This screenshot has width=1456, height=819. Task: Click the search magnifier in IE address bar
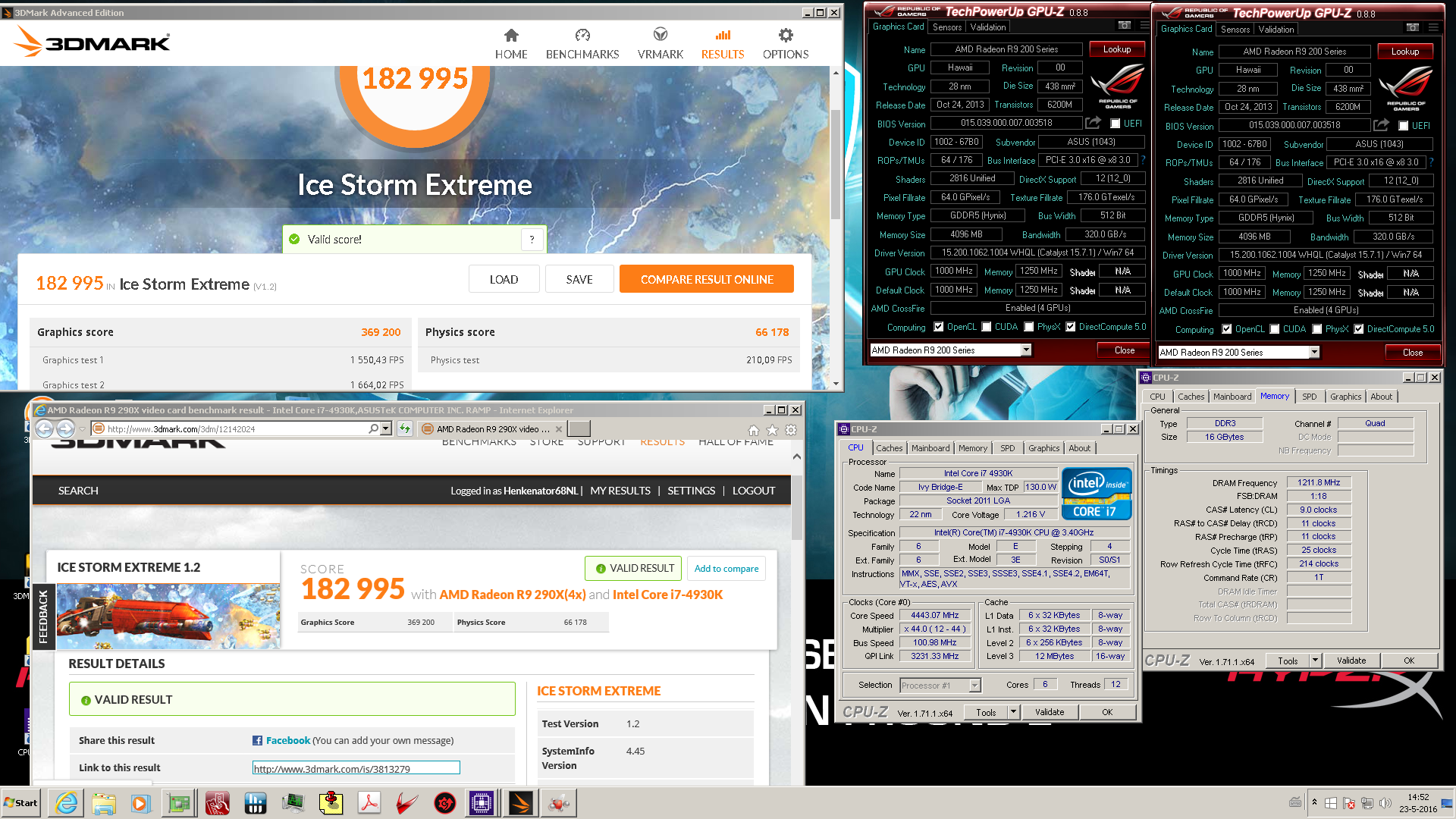373,429
